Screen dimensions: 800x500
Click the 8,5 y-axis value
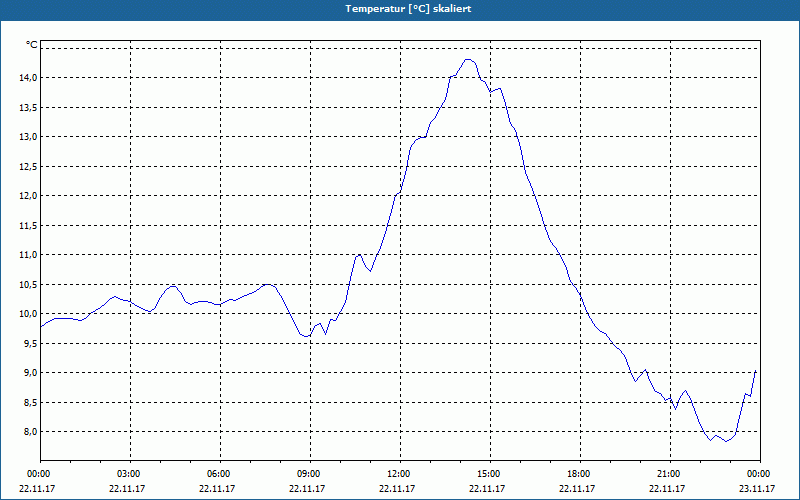point(30,402)
